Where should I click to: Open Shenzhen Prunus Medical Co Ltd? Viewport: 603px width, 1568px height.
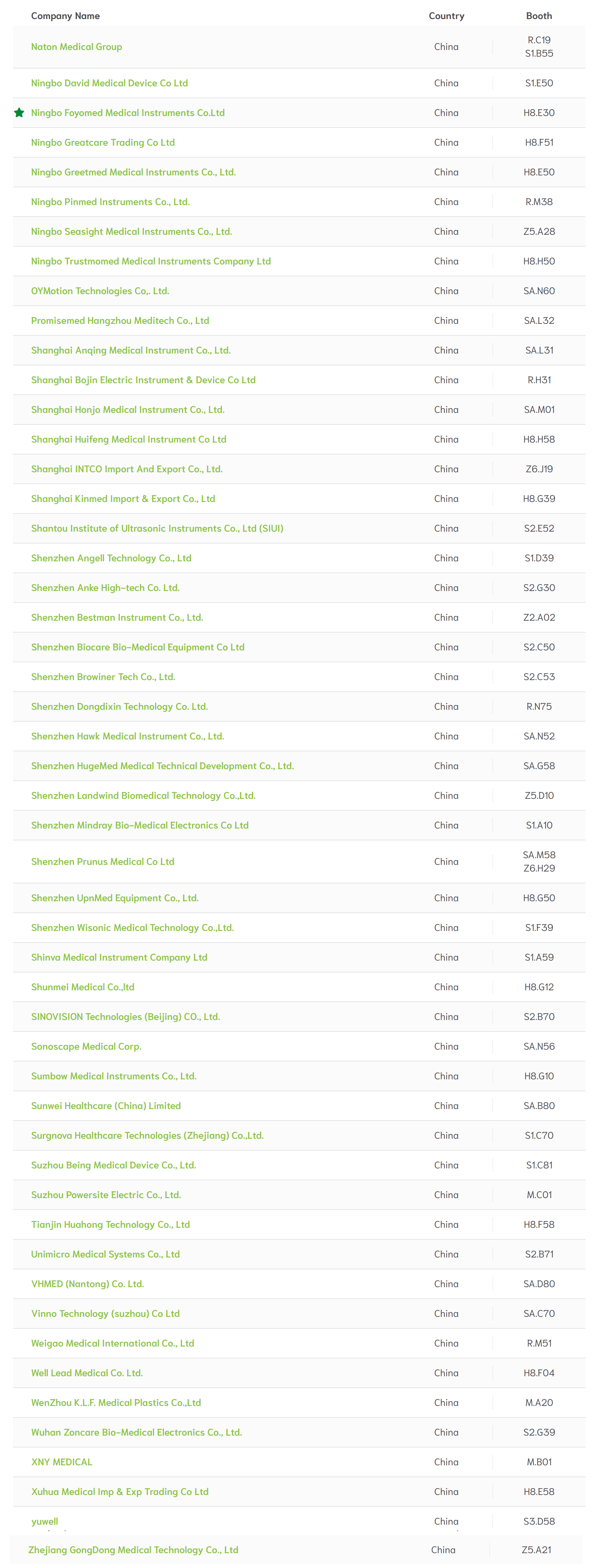click(103, 862)
